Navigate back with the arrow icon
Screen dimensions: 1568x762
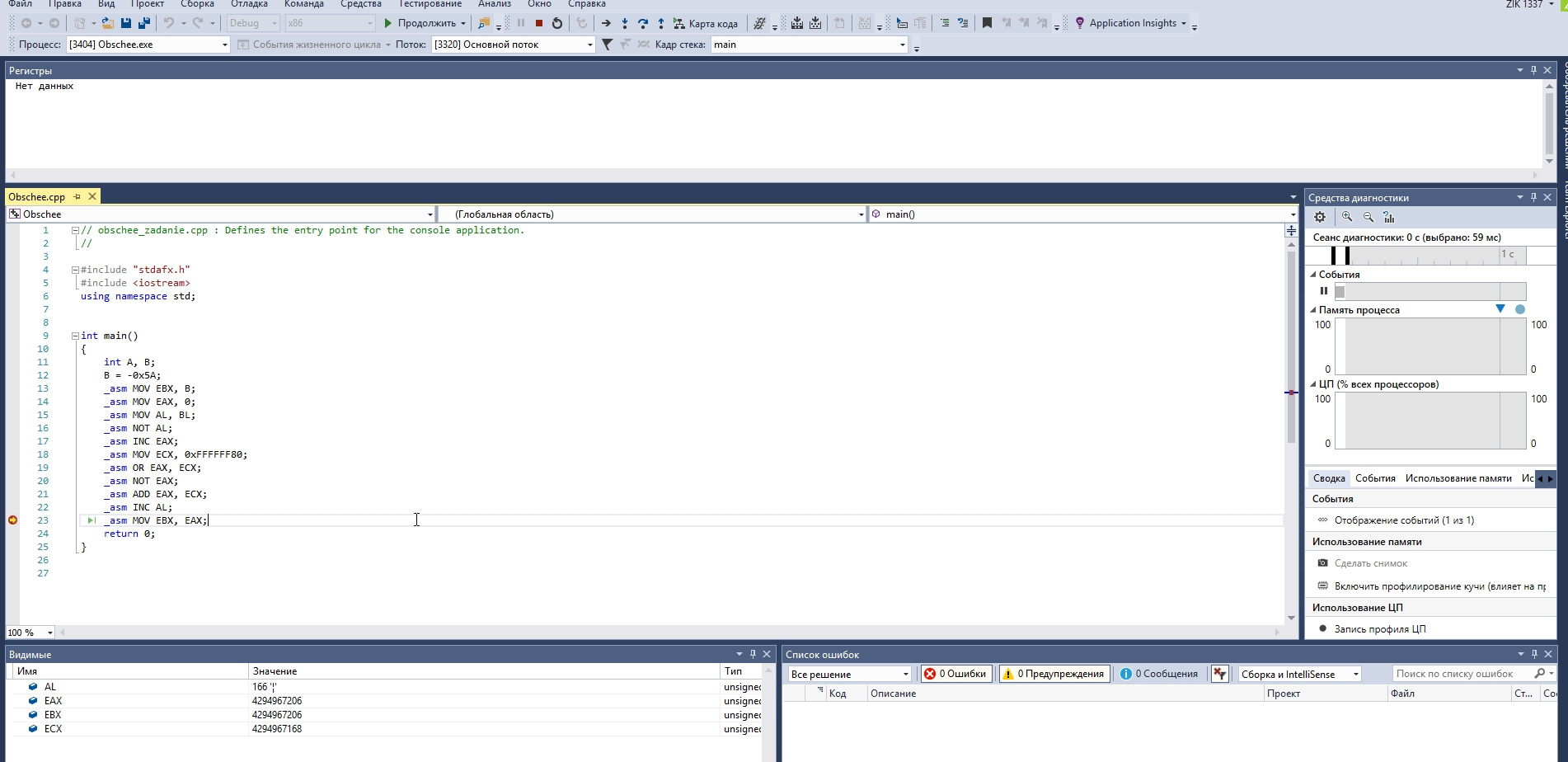26,23
